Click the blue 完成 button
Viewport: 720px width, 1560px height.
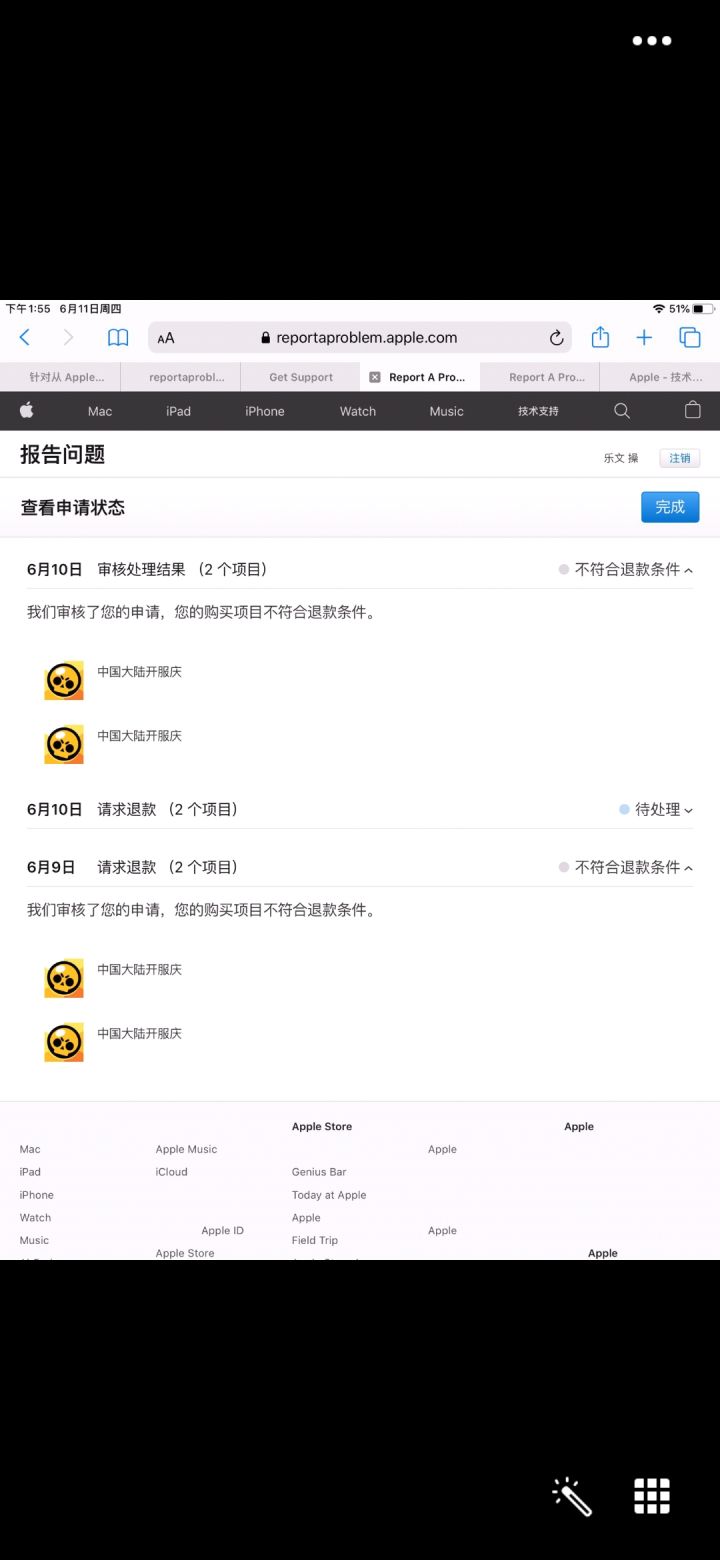[670, 507]
